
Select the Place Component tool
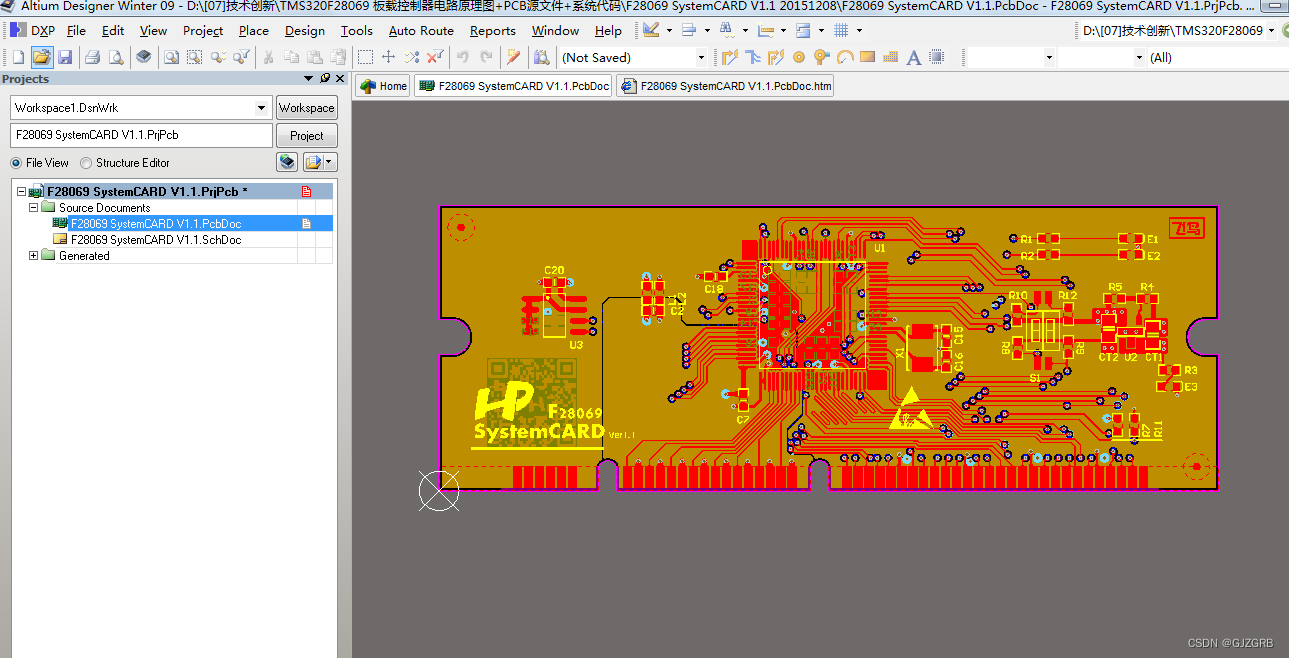(936, 57)
